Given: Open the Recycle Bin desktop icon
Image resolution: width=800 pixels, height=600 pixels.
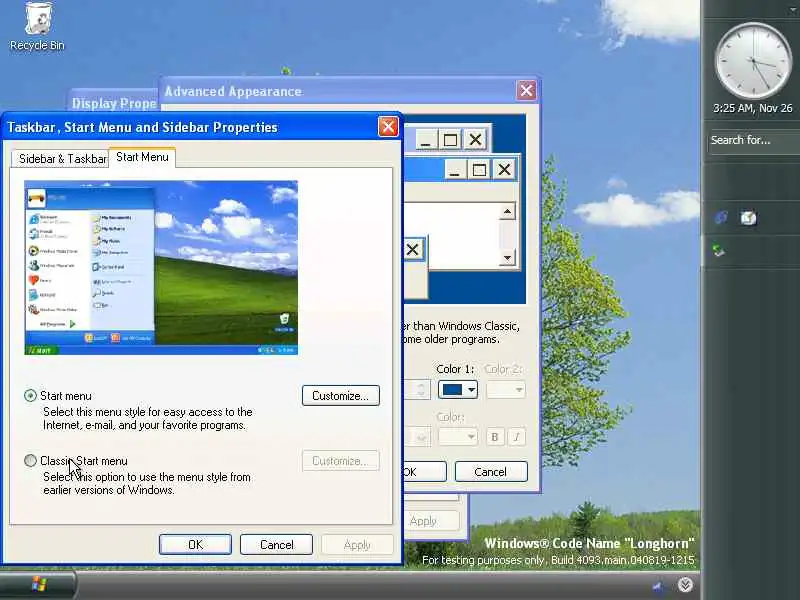Looking at the screenshot, I should coord(37,27).
